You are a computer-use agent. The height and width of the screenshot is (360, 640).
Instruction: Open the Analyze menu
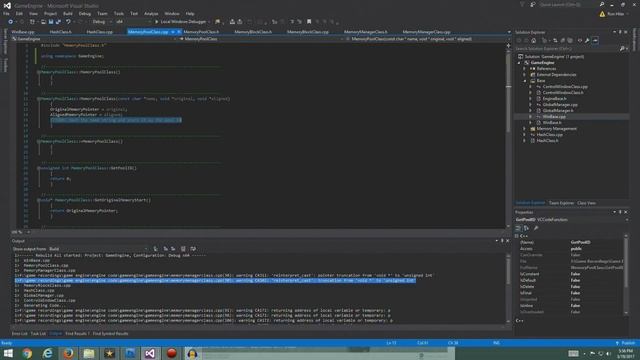coord(151,13)
